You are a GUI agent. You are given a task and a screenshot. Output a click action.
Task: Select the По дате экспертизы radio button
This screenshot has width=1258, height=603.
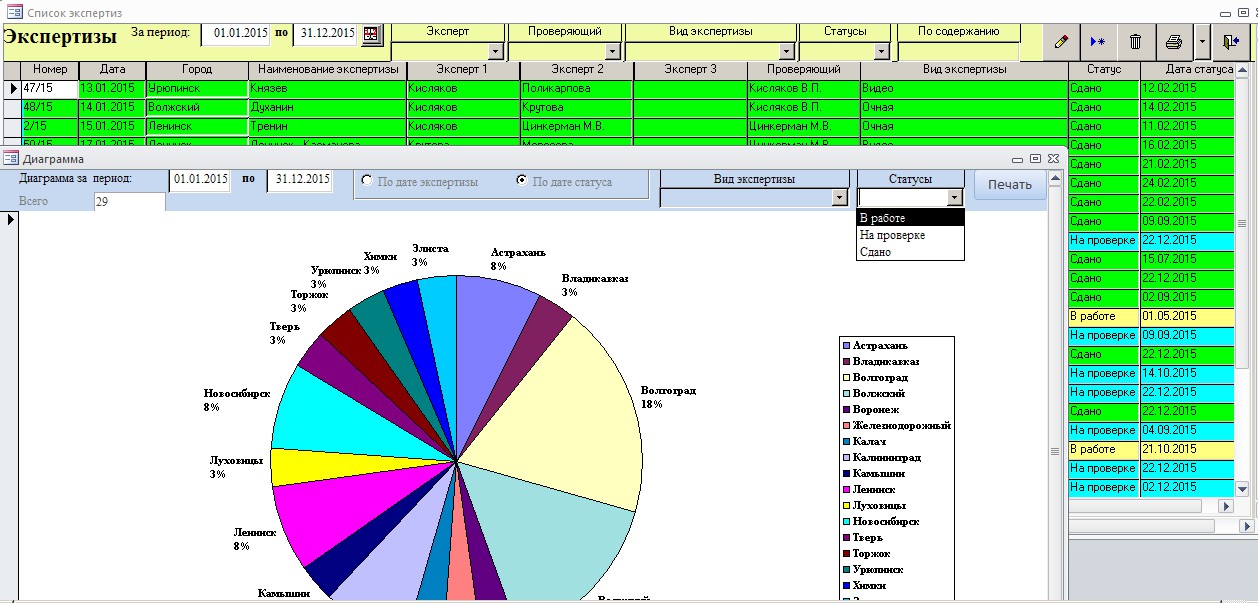coord(367,181)
